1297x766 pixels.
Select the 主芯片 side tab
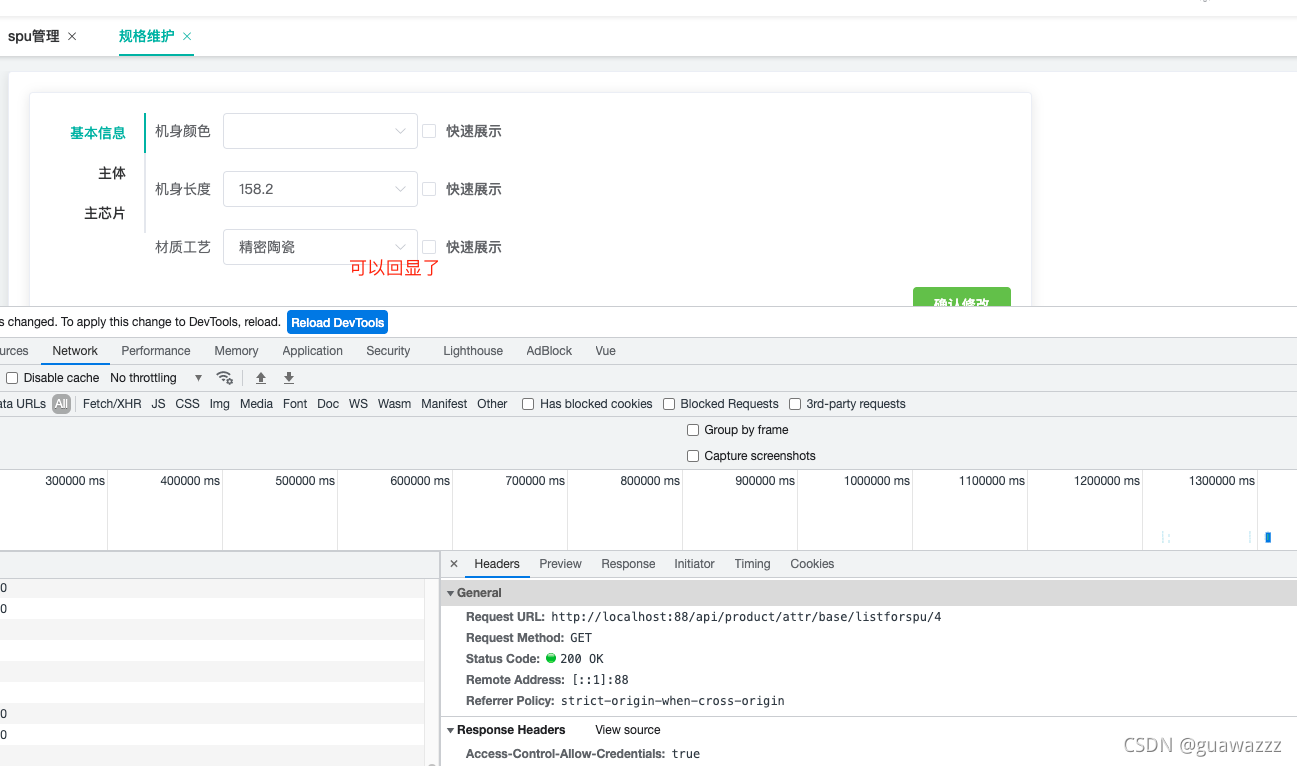(x=105, y=213)
